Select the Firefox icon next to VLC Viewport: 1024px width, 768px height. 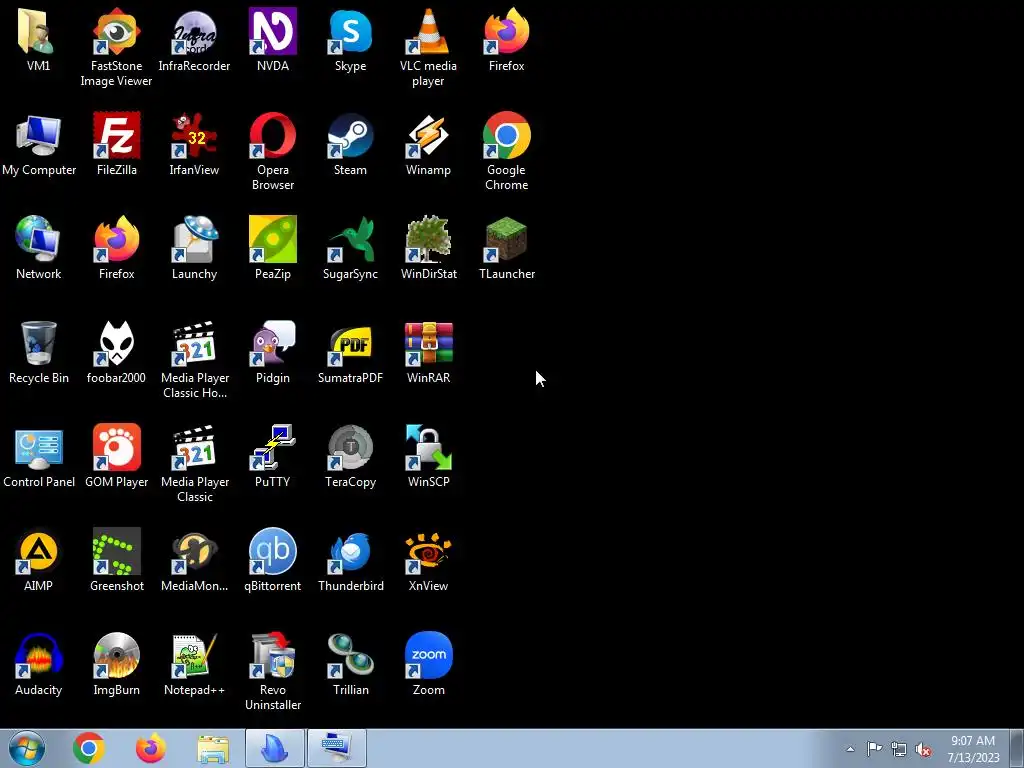click(507, 31)
